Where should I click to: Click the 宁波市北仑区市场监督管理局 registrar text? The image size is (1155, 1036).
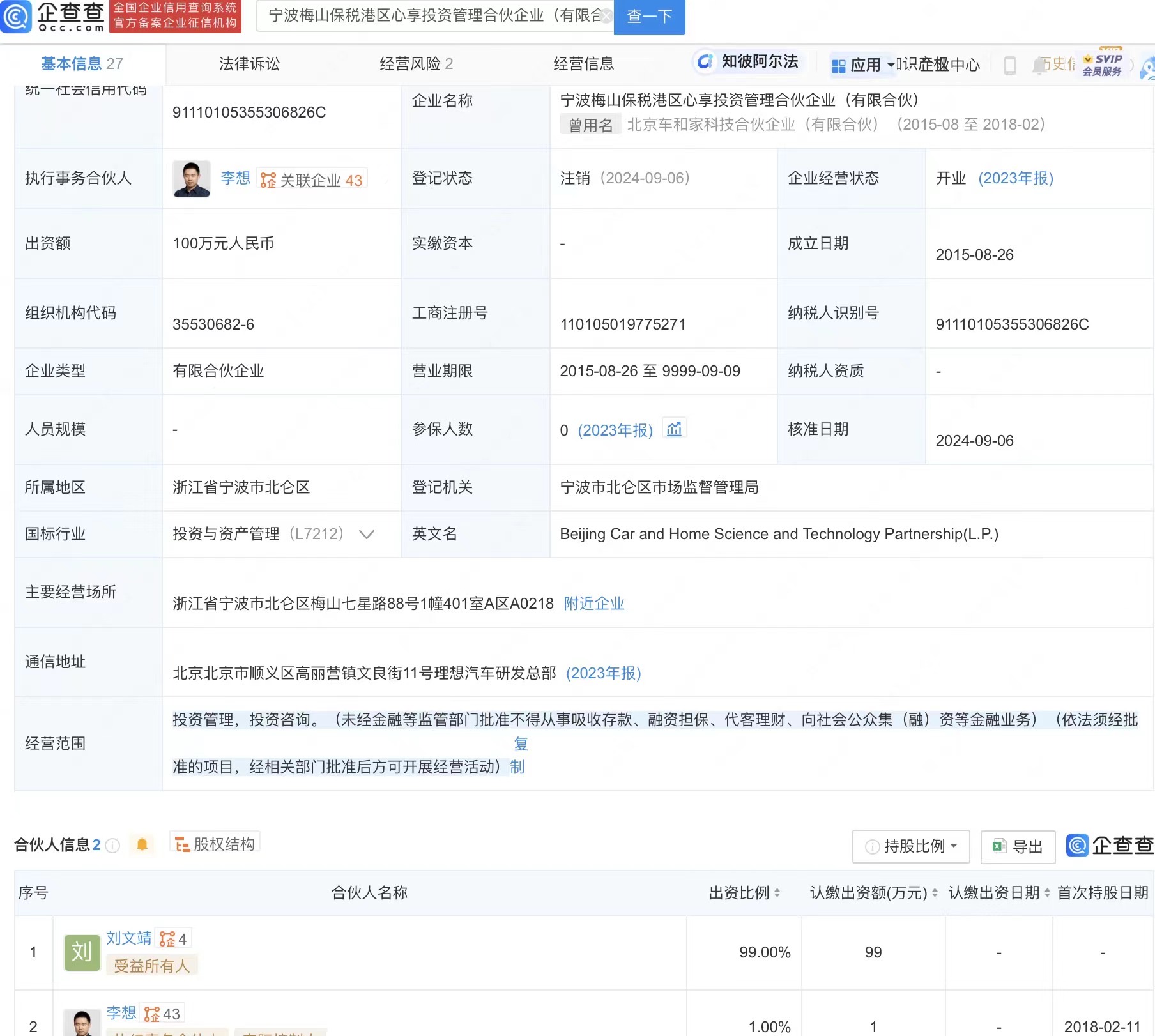[x=659, y=487]
